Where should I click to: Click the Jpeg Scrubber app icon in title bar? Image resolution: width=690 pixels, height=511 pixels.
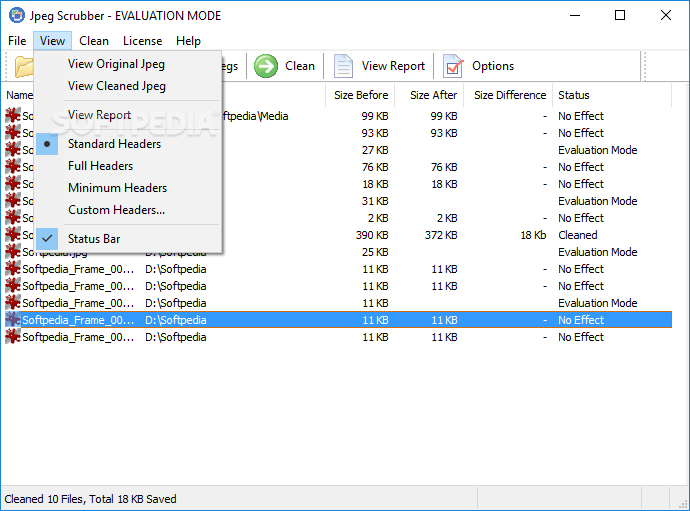coord(17,15)
